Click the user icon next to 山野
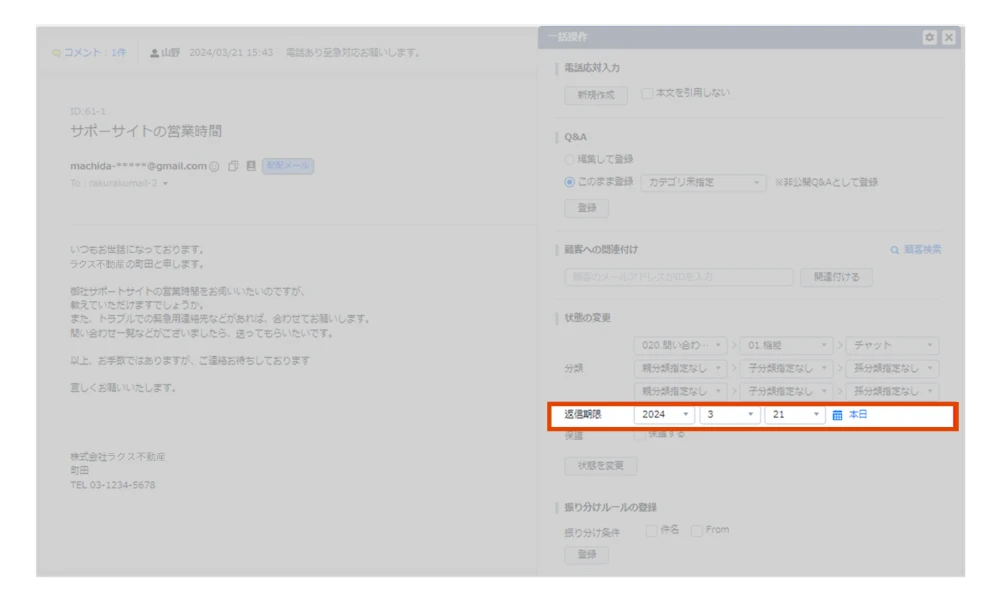This screenshot has height=600, width=1000. tap(154, 53)
